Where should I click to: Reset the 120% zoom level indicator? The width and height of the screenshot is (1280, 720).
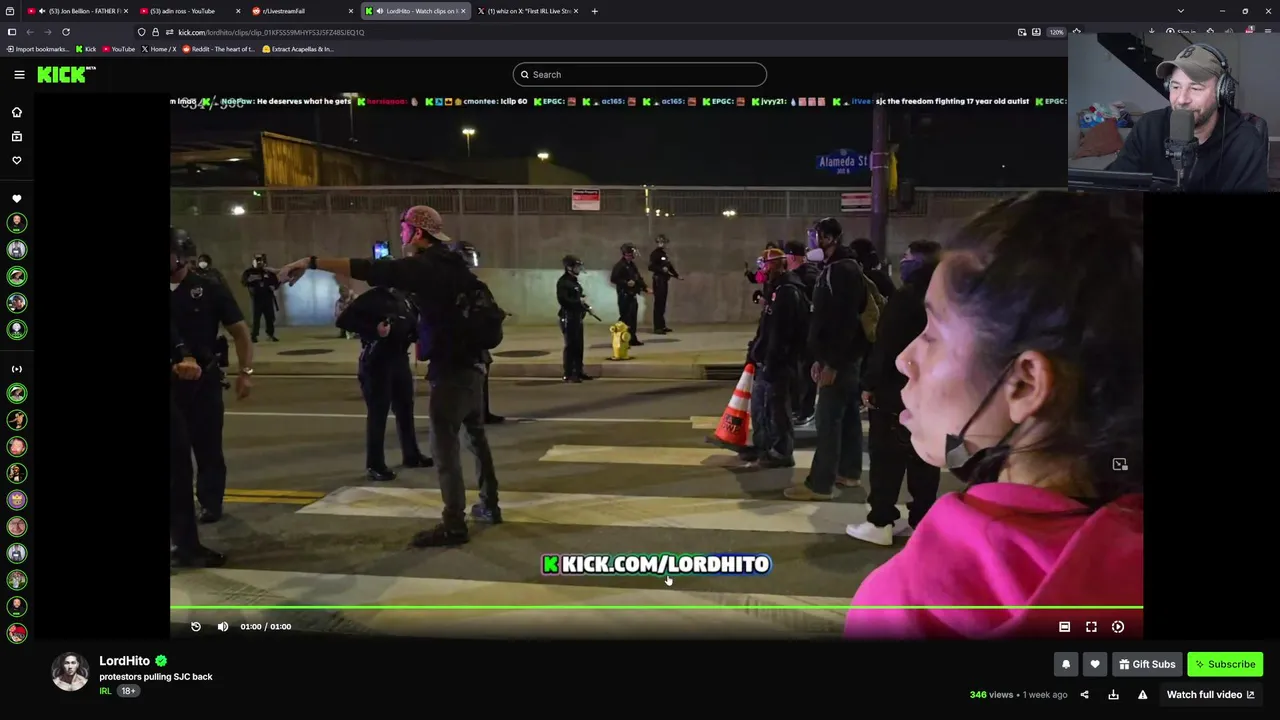[1056, 32]
